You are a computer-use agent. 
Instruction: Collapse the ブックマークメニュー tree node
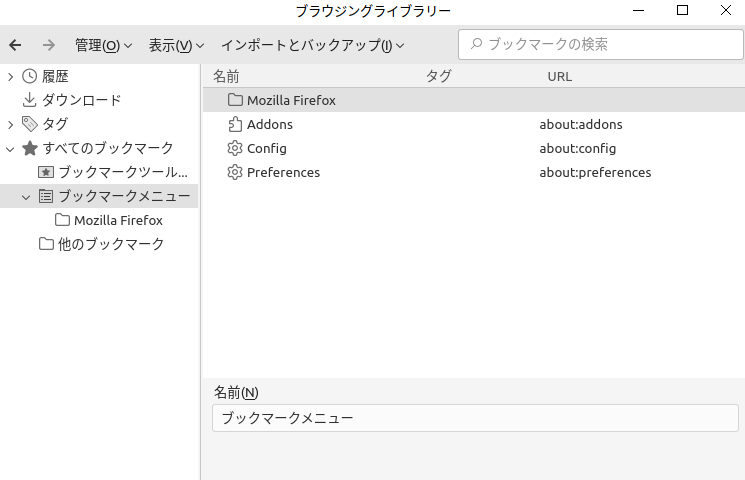point(26,197)
